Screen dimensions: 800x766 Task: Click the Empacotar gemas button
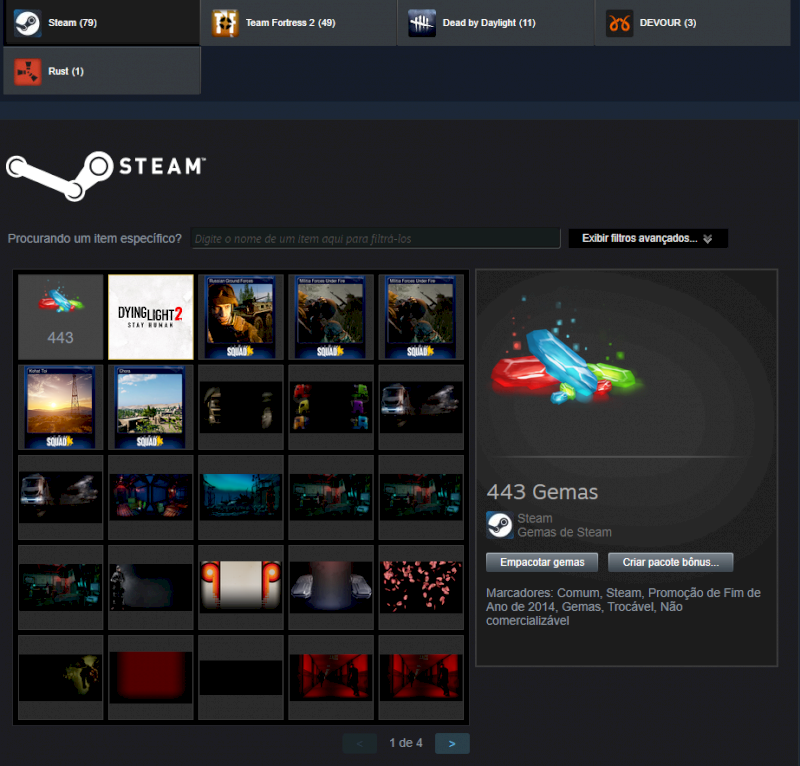pyautogui.click(x=542, y=562)
